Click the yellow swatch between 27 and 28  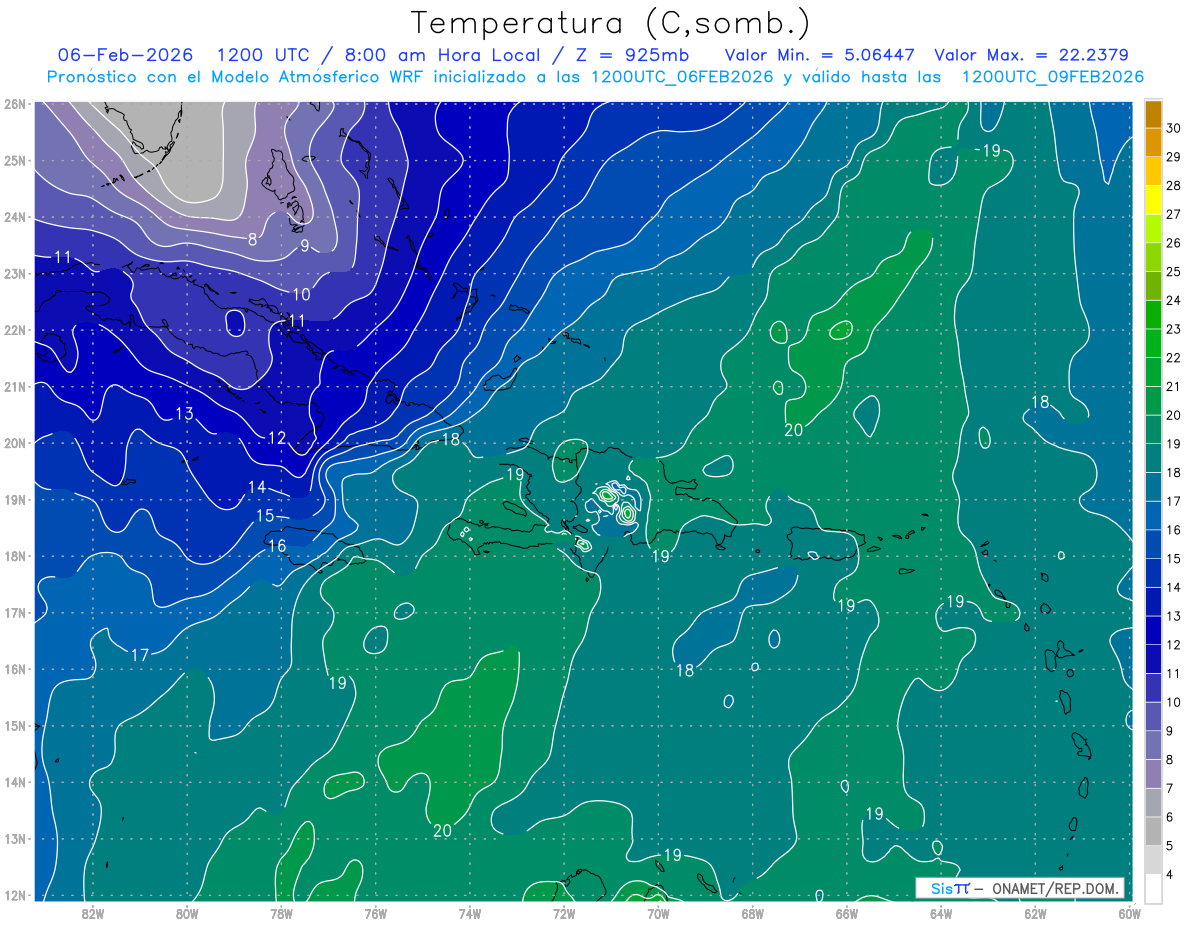[x=1153, y=200]
